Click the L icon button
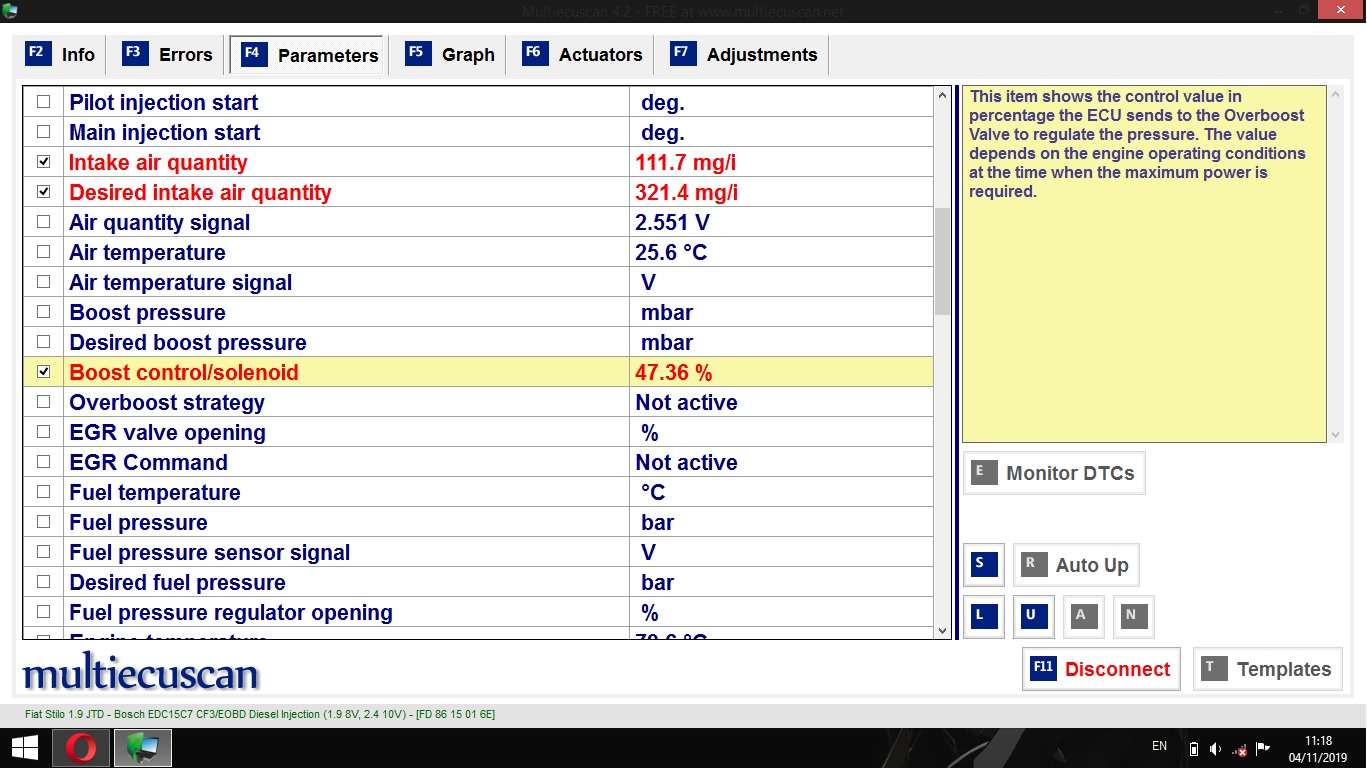1367x772 pixels. coord(983,616)
